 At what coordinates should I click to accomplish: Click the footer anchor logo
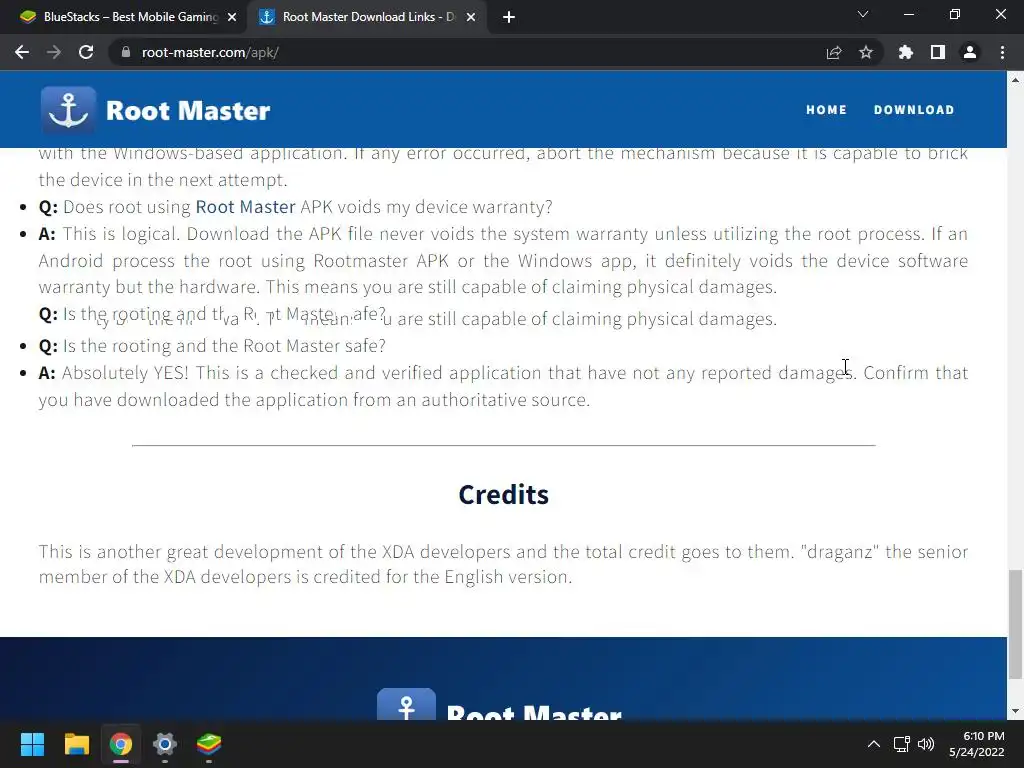406,704
